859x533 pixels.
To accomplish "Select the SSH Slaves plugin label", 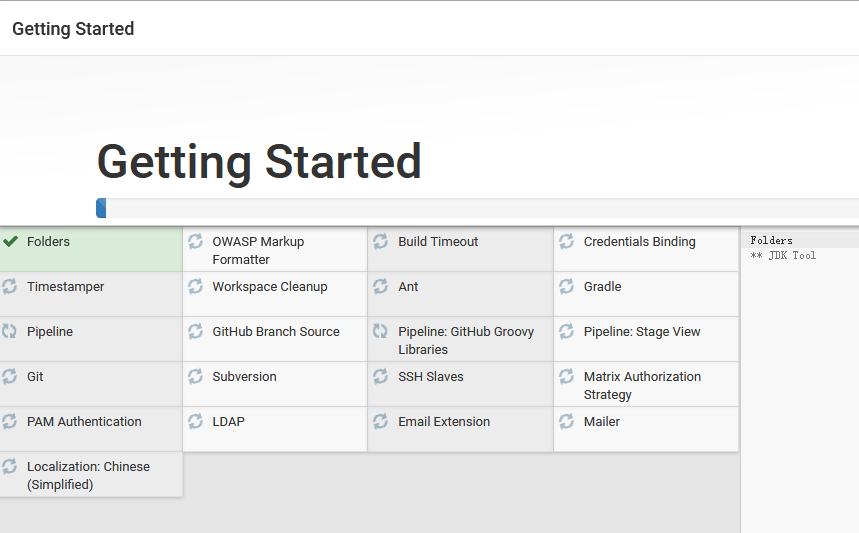I will (431, 376).
